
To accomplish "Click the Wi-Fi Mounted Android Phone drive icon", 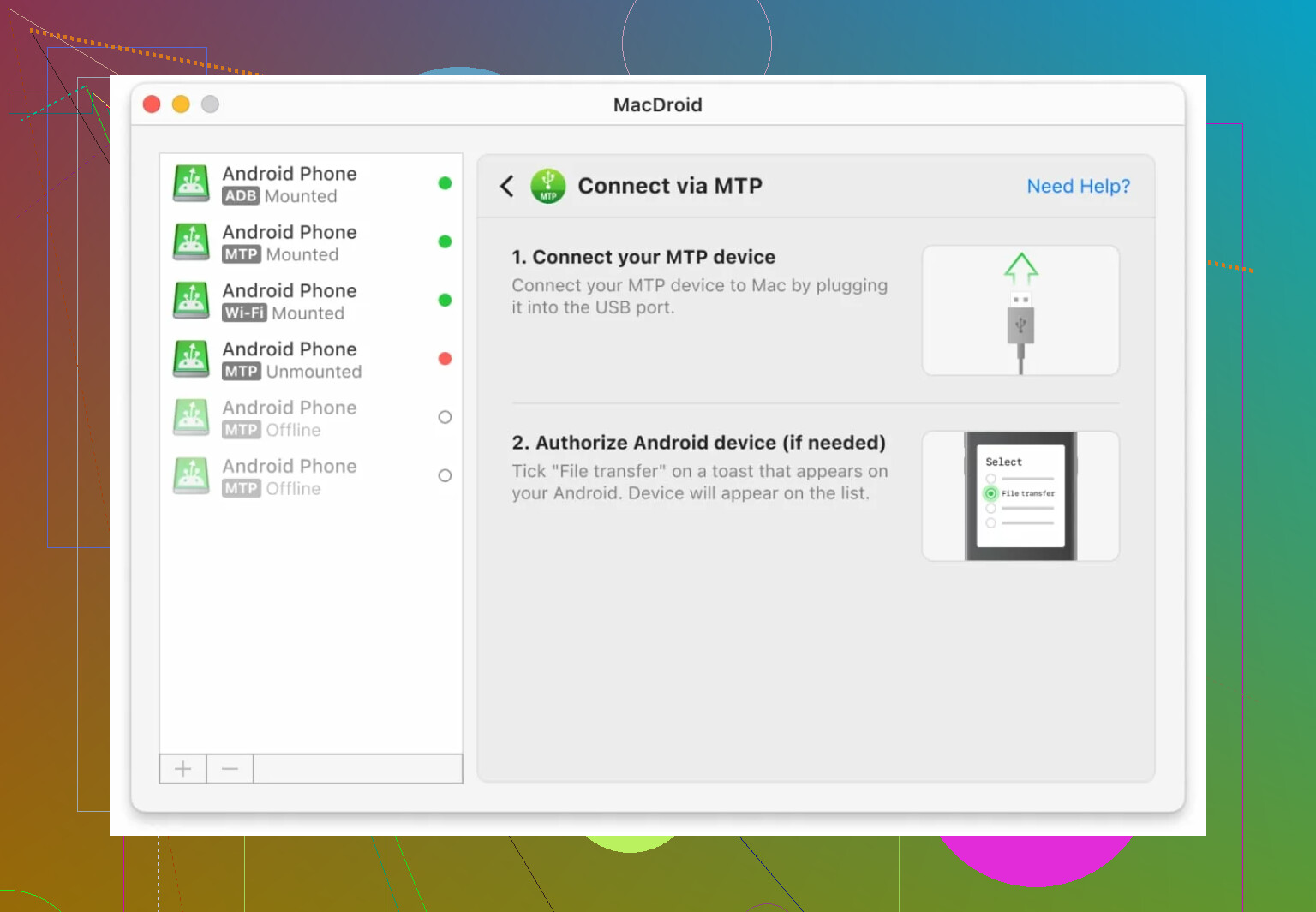I will (191, 301).
